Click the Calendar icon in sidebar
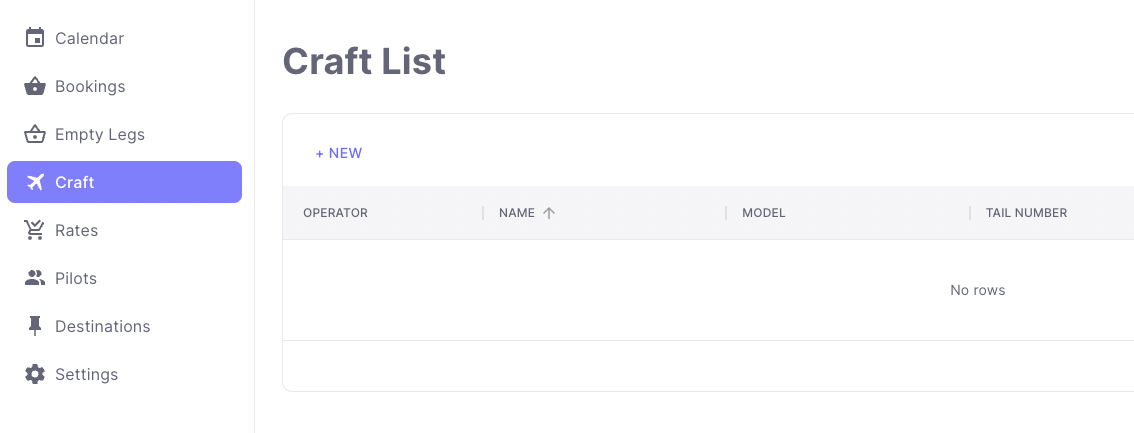 (x=35, y=38)
